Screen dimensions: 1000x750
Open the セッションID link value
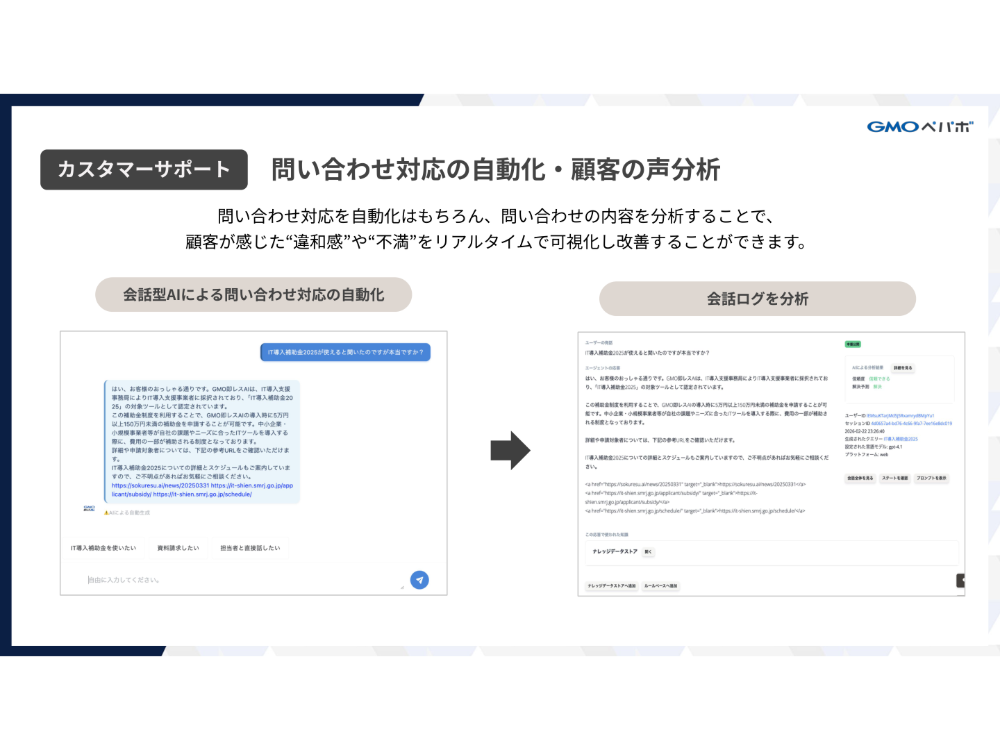pos(911,423)
